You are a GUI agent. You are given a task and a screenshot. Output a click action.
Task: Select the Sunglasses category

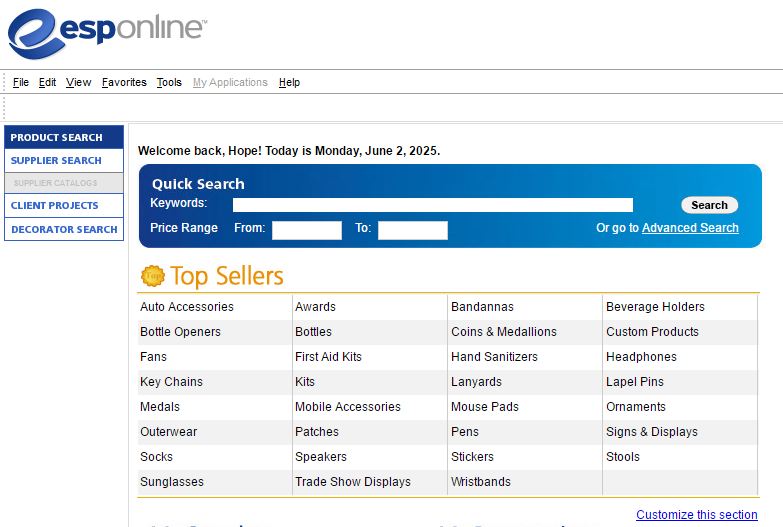tap(172, 482)
